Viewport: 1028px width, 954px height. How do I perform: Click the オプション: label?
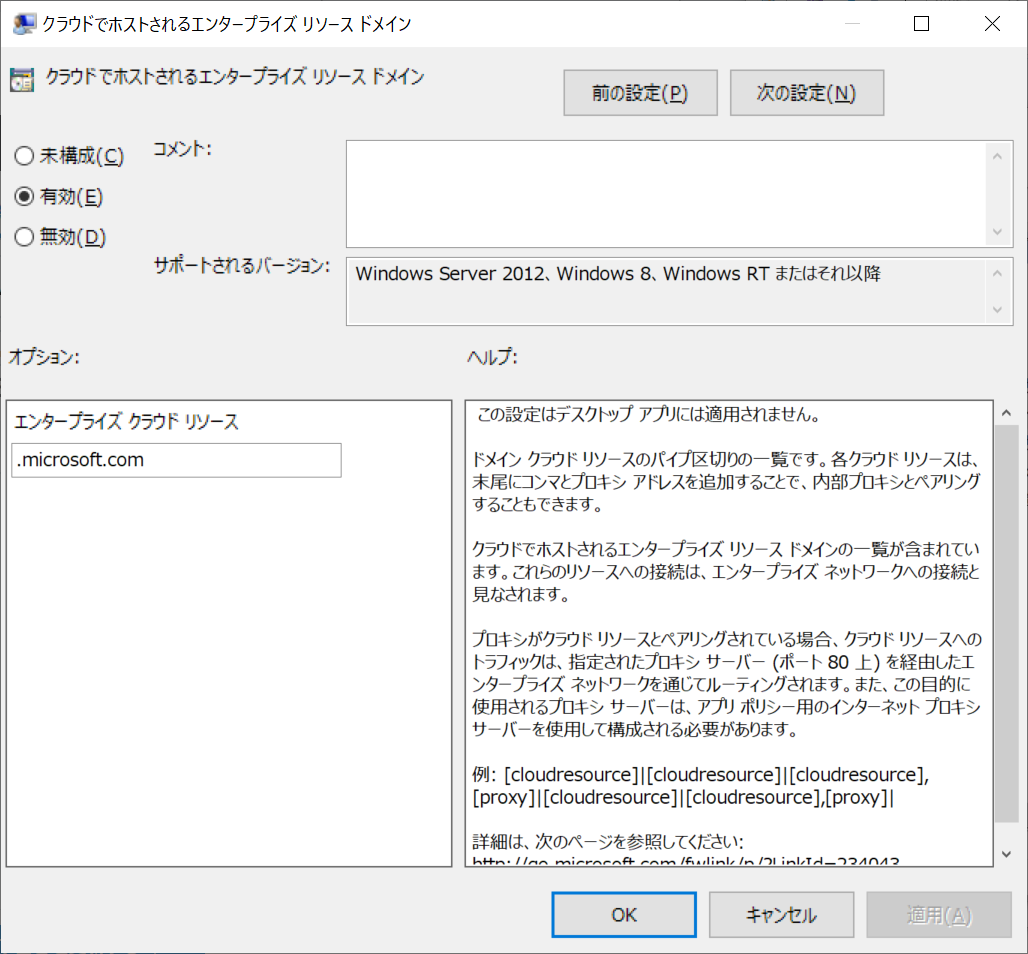click(44, 357)
